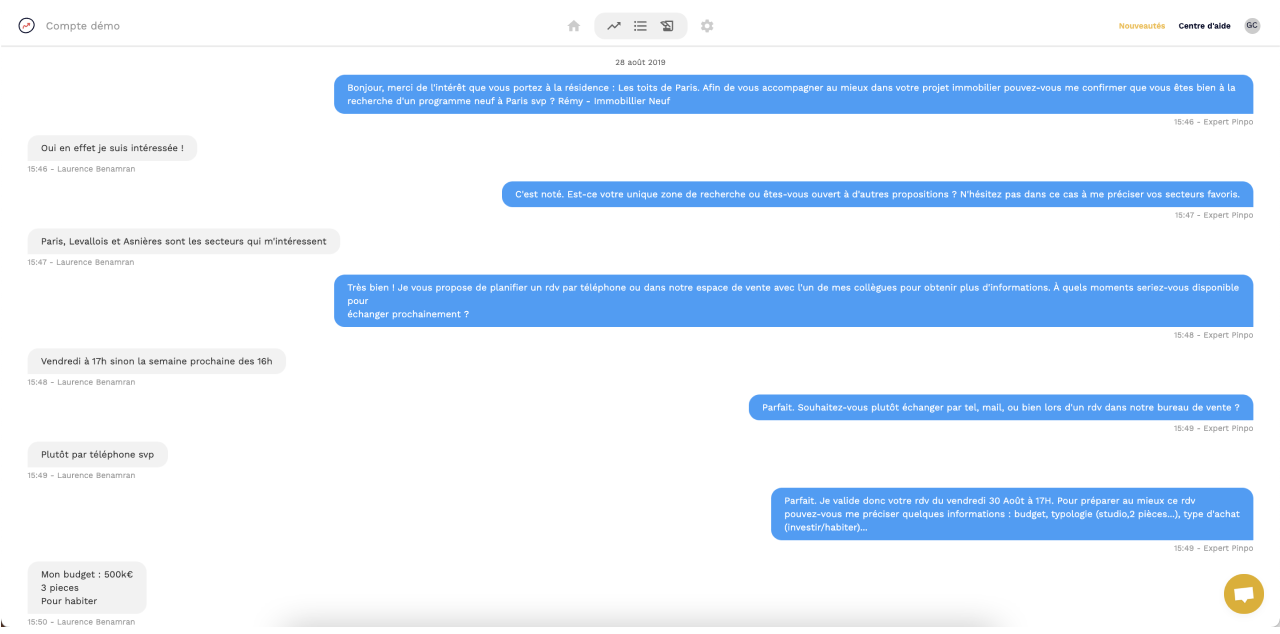Go to Centre d'aide
Screen dimensions: 1280x634
(1205, 26)
